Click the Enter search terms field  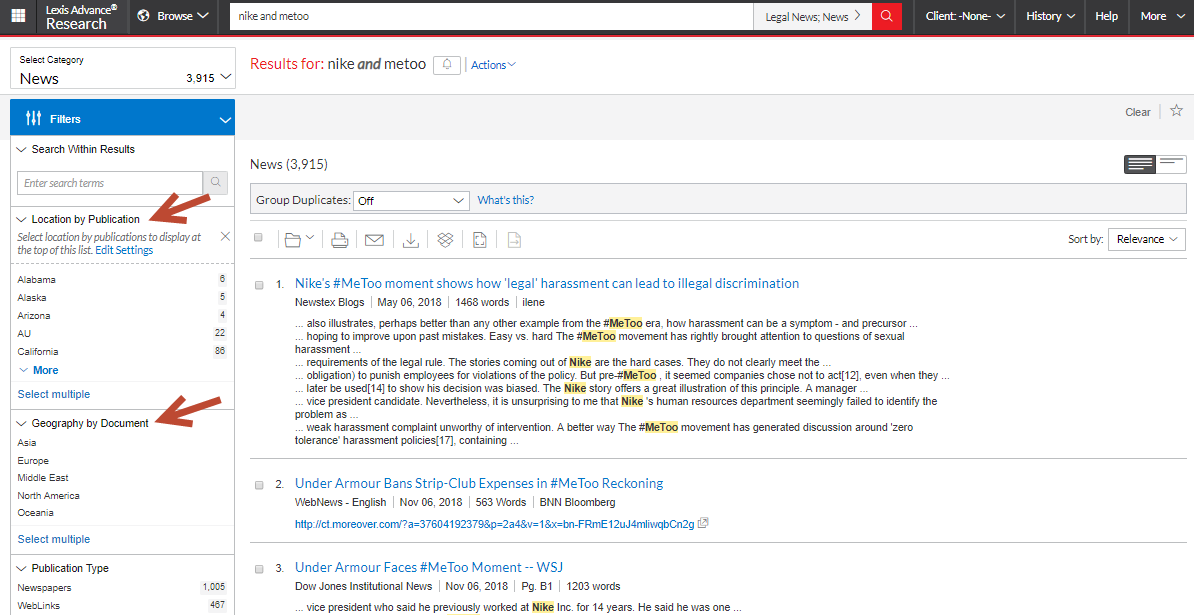point(110,183)
